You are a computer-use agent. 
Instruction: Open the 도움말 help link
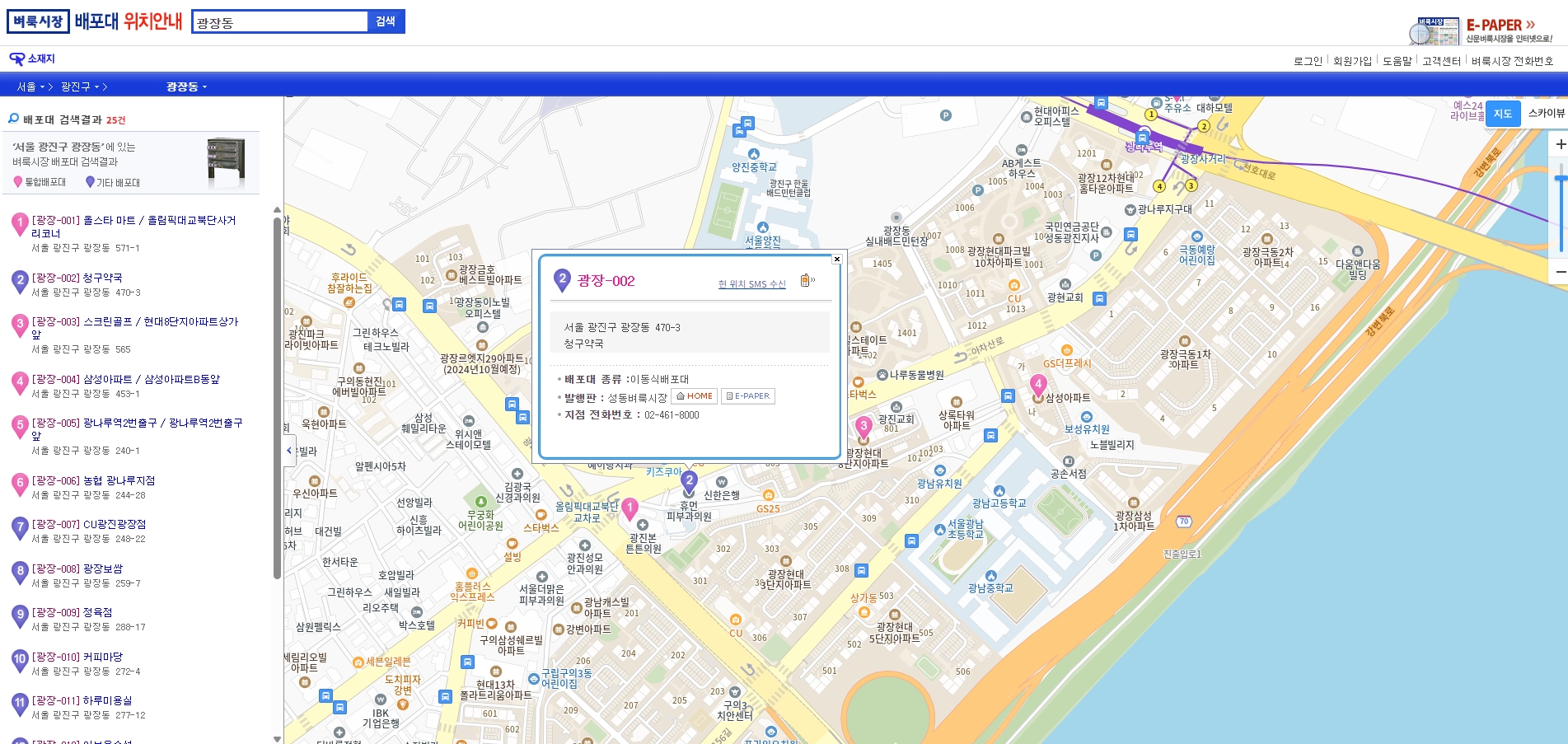1397,61
